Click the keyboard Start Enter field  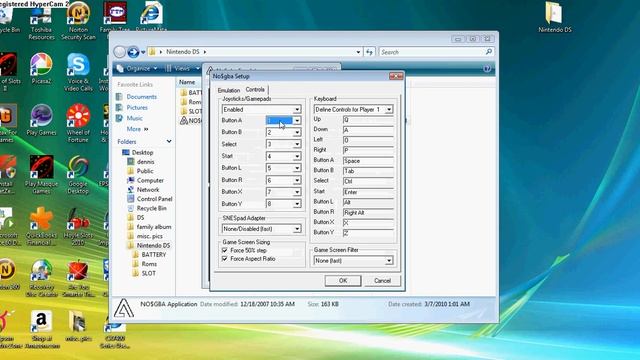[368, 192]
